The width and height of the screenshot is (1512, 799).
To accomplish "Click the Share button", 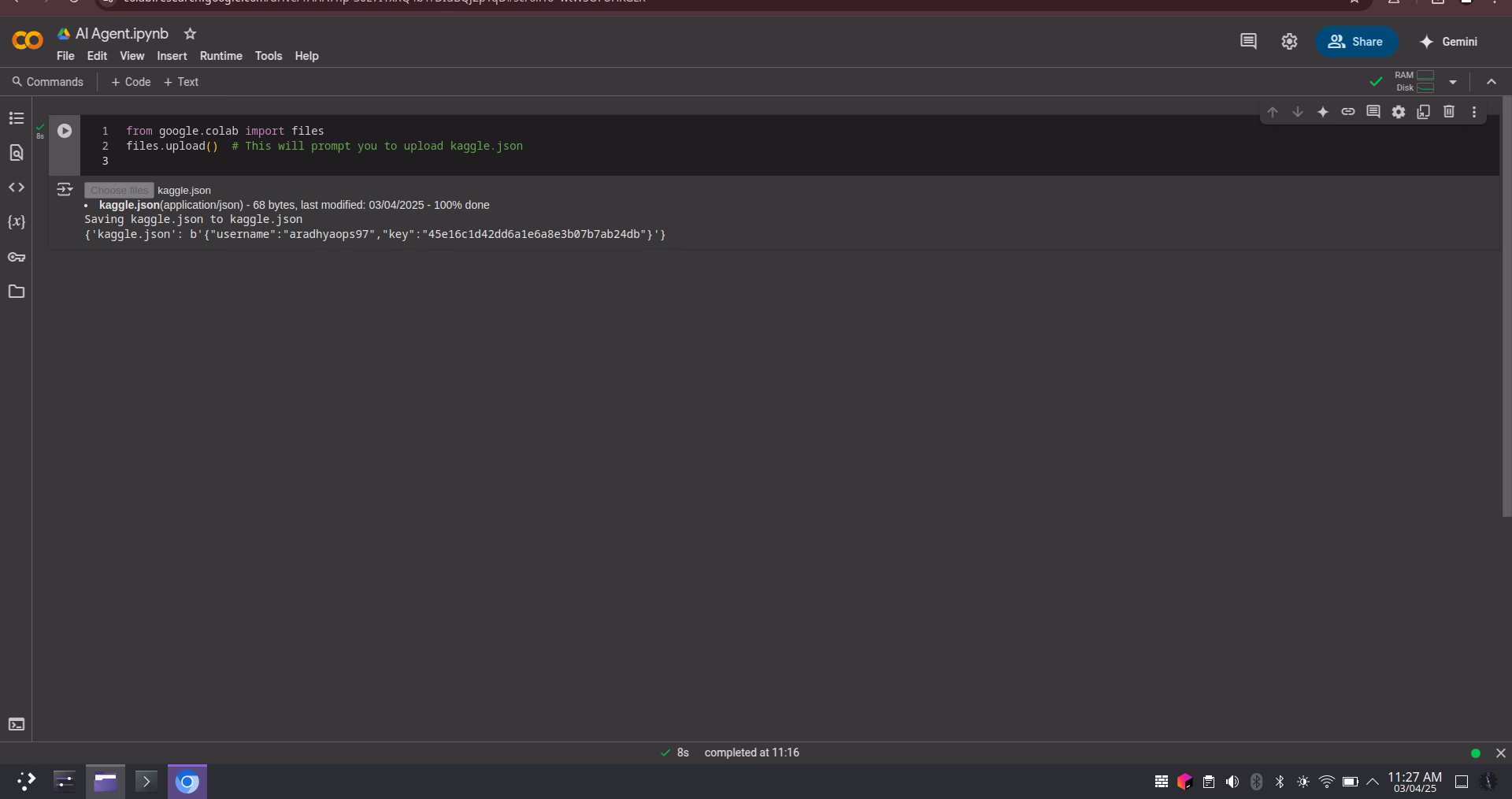I will tap(1356, 42).
